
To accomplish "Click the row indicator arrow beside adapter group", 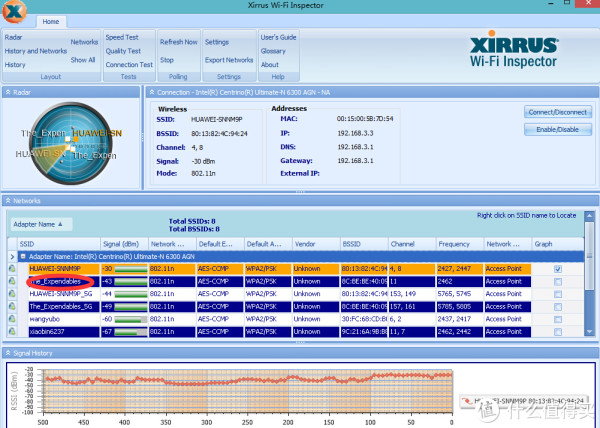I will click(x=12, y=256).
